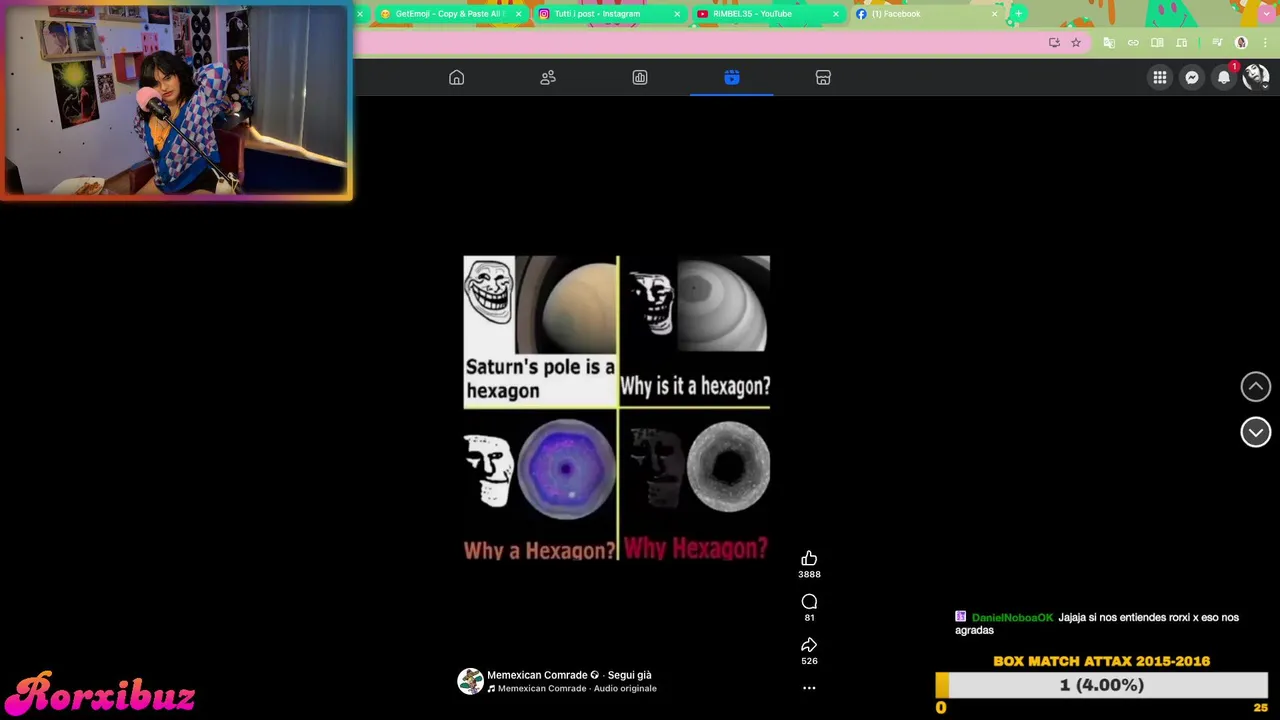Close the Facebook tab

coord(994,14)
